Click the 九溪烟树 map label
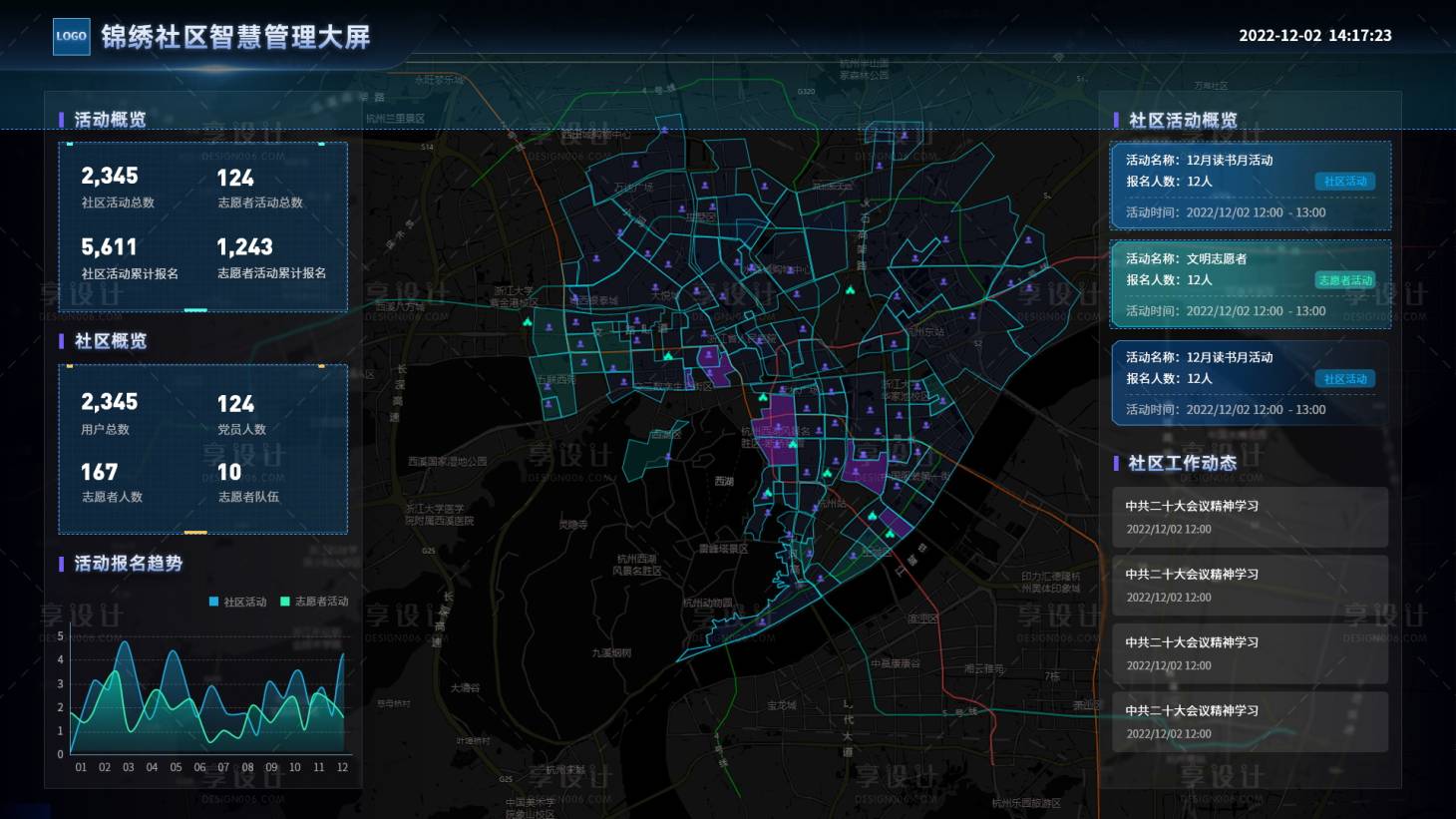Image resolution: width=1456 pixels, height=819 pixels. pyautogui.click(x=611, y=653)
